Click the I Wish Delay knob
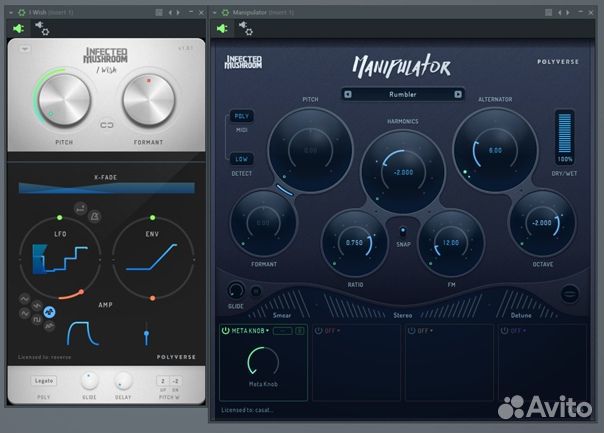This screenshot has height=433, width=604. (x=123, y=381)
